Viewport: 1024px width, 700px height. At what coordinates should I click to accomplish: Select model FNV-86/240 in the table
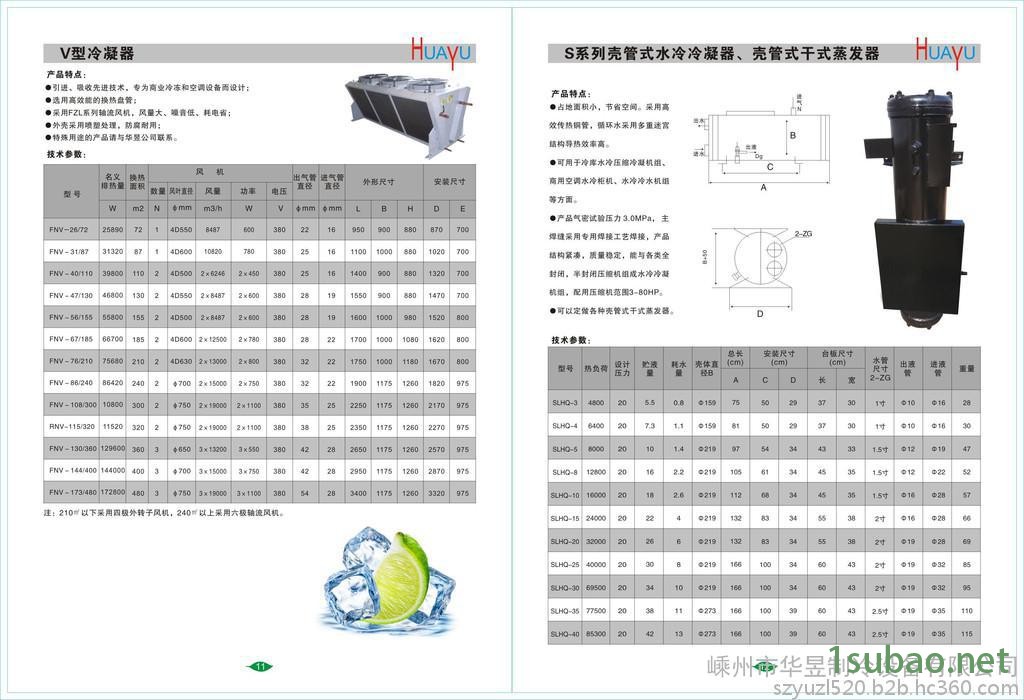(x=71, y=383)
